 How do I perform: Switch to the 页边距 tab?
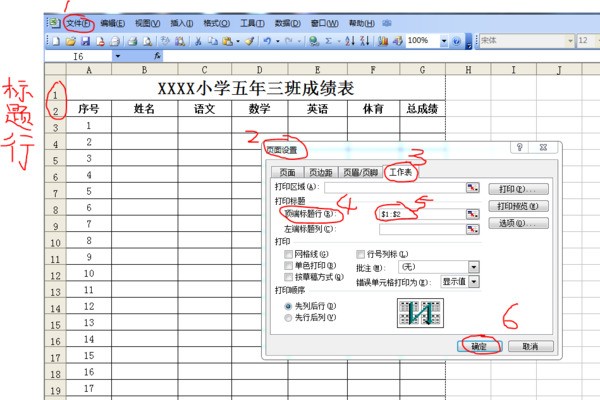321,173
